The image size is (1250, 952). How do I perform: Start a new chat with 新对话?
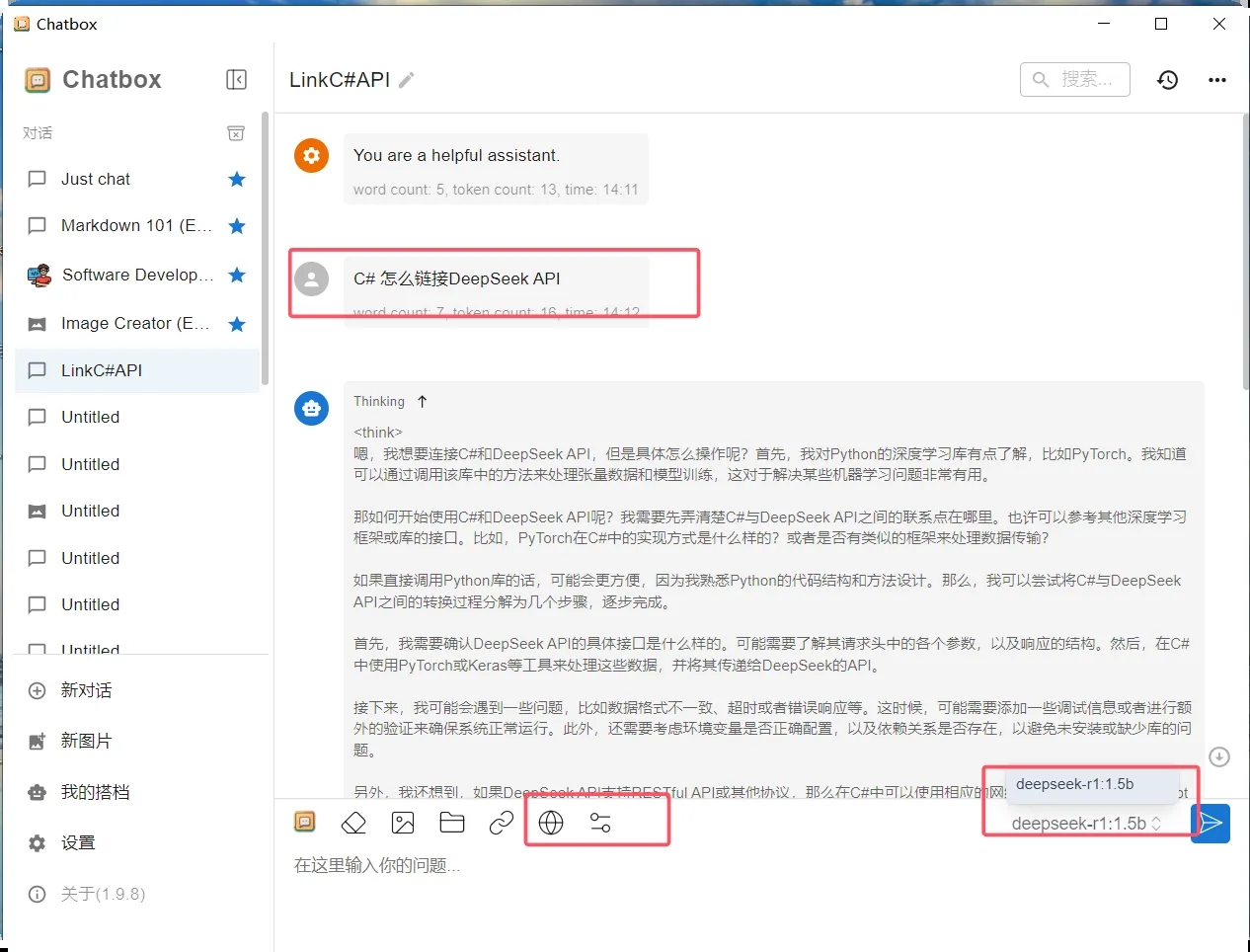pyautogui.click(x=137, y=690)
